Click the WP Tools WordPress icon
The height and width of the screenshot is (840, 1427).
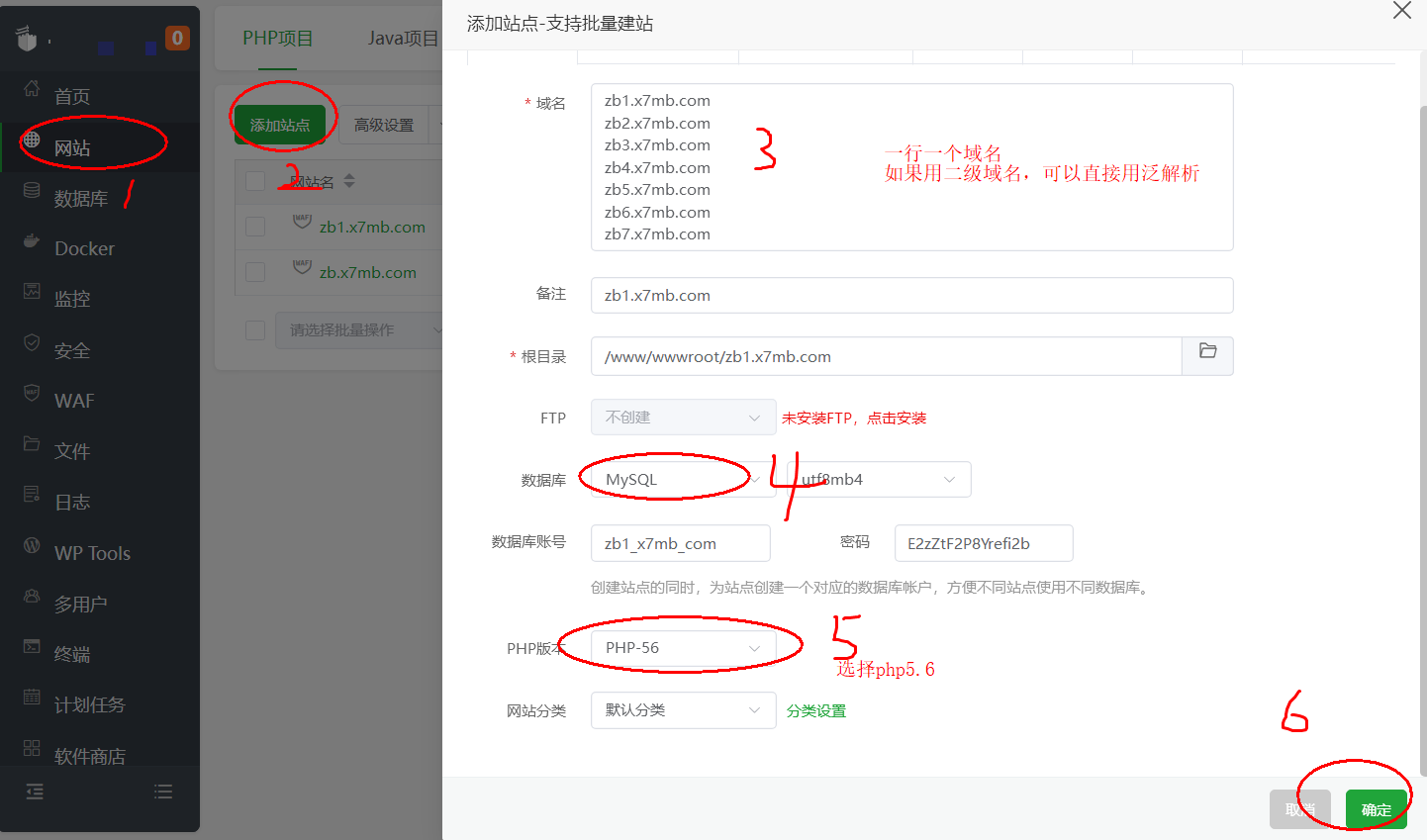coord(32,545)
